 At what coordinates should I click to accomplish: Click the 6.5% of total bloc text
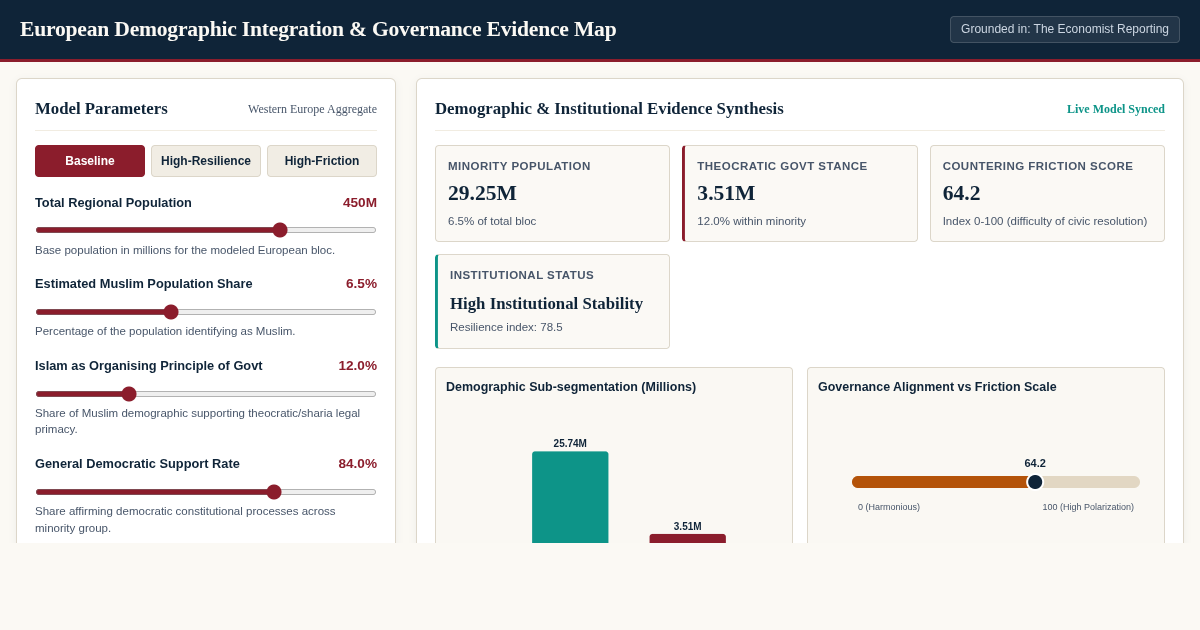tap(492, 221)
